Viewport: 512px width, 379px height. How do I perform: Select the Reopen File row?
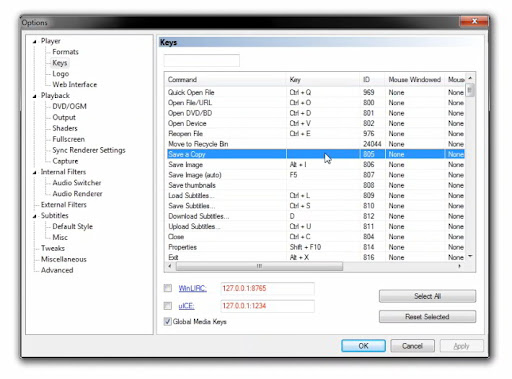click(x=315, y=134)
